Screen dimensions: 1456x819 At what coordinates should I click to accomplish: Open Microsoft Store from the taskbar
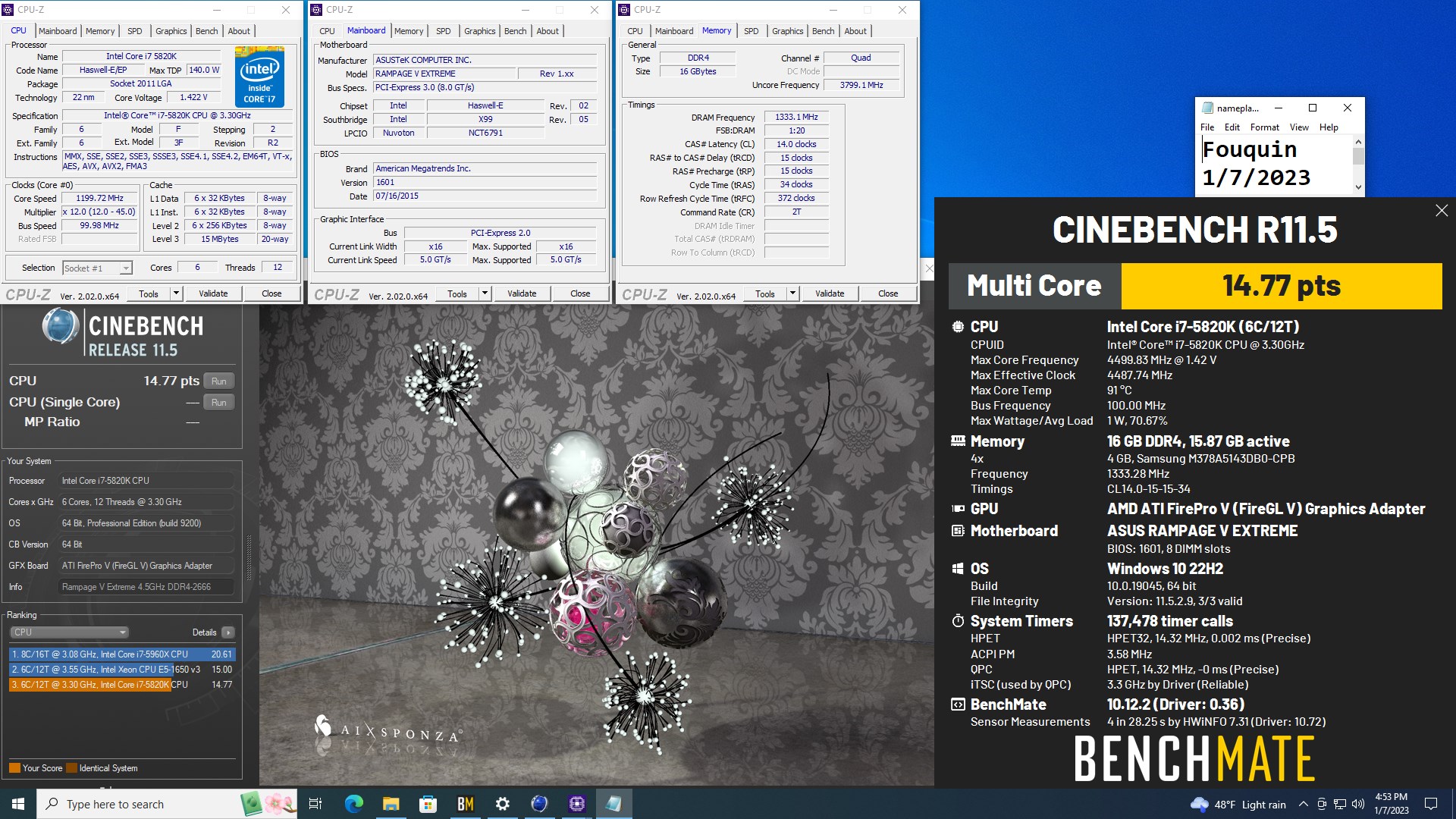pyautogui.click(x=428, y=804)
